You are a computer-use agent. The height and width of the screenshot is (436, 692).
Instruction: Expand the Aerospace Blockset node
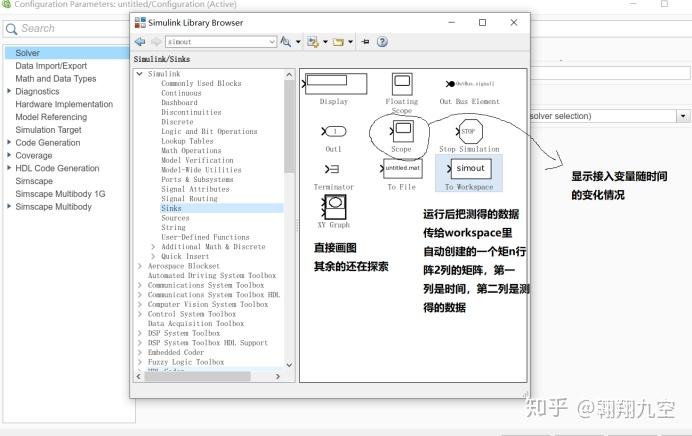(140, 266)
